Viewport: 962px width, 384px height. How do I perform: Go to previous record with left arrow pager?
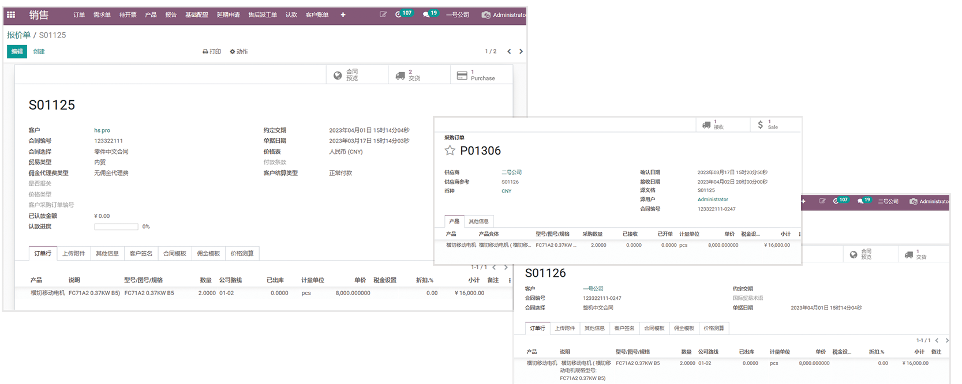point(509,52)
